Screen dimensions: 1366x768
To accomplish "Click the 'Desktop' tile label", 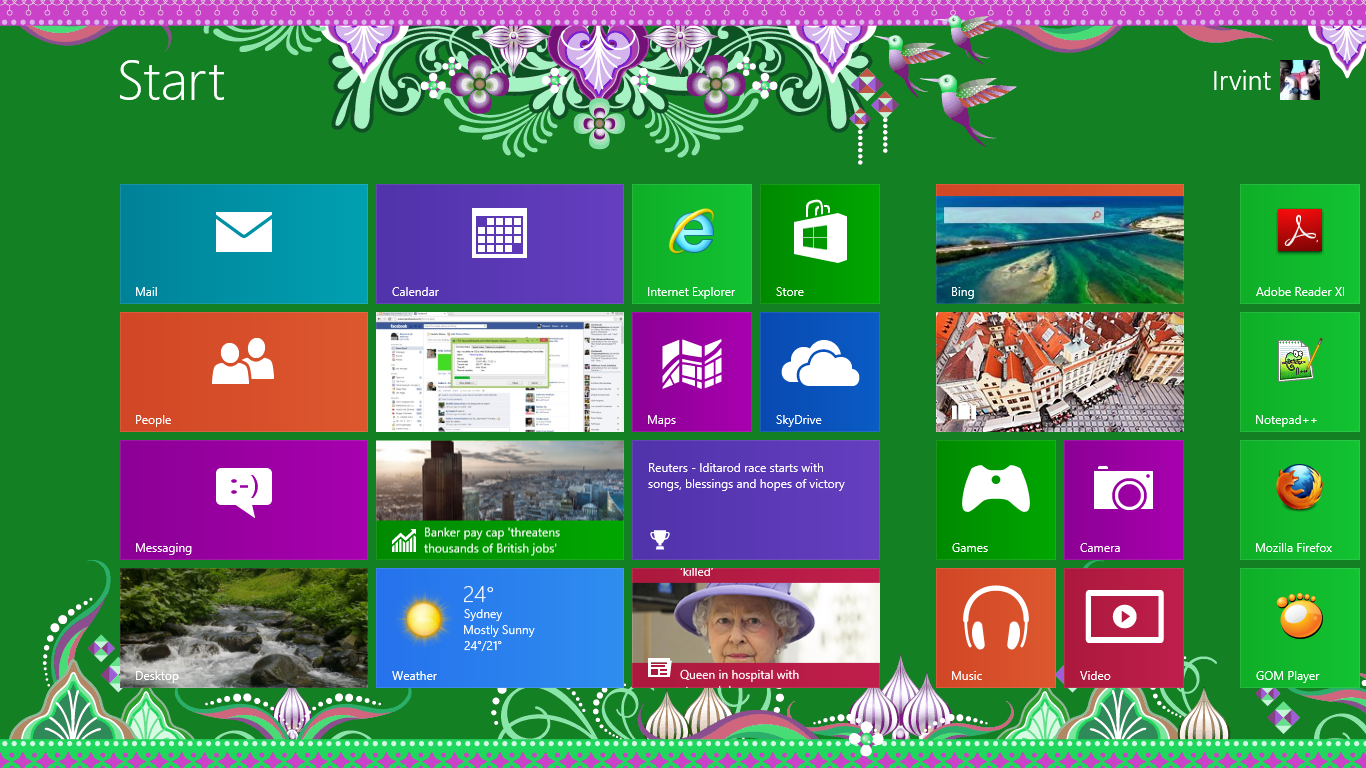I will [x=157, y=676].
